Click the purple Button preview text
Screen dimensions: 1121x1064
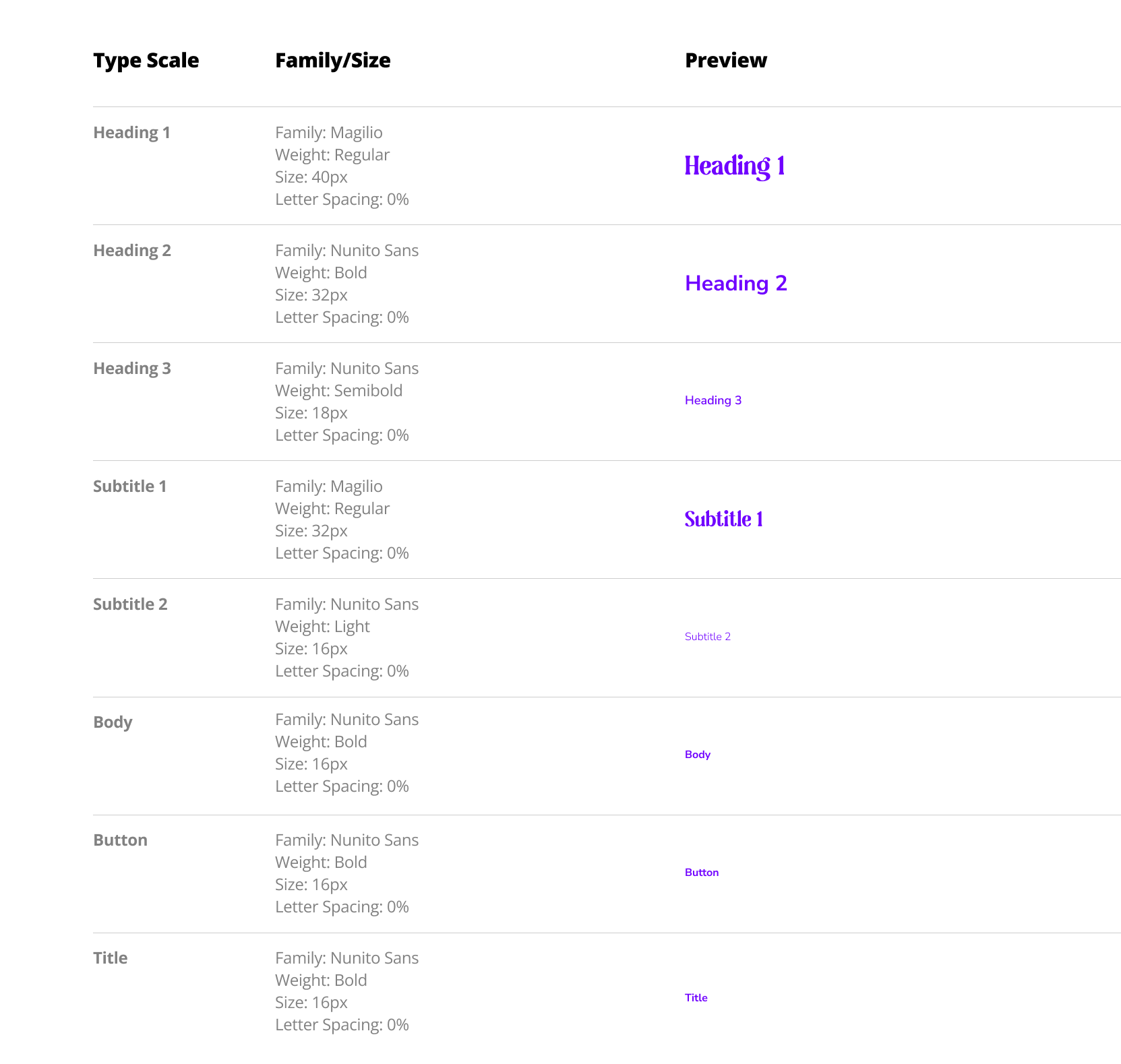[x=701, y=873]
